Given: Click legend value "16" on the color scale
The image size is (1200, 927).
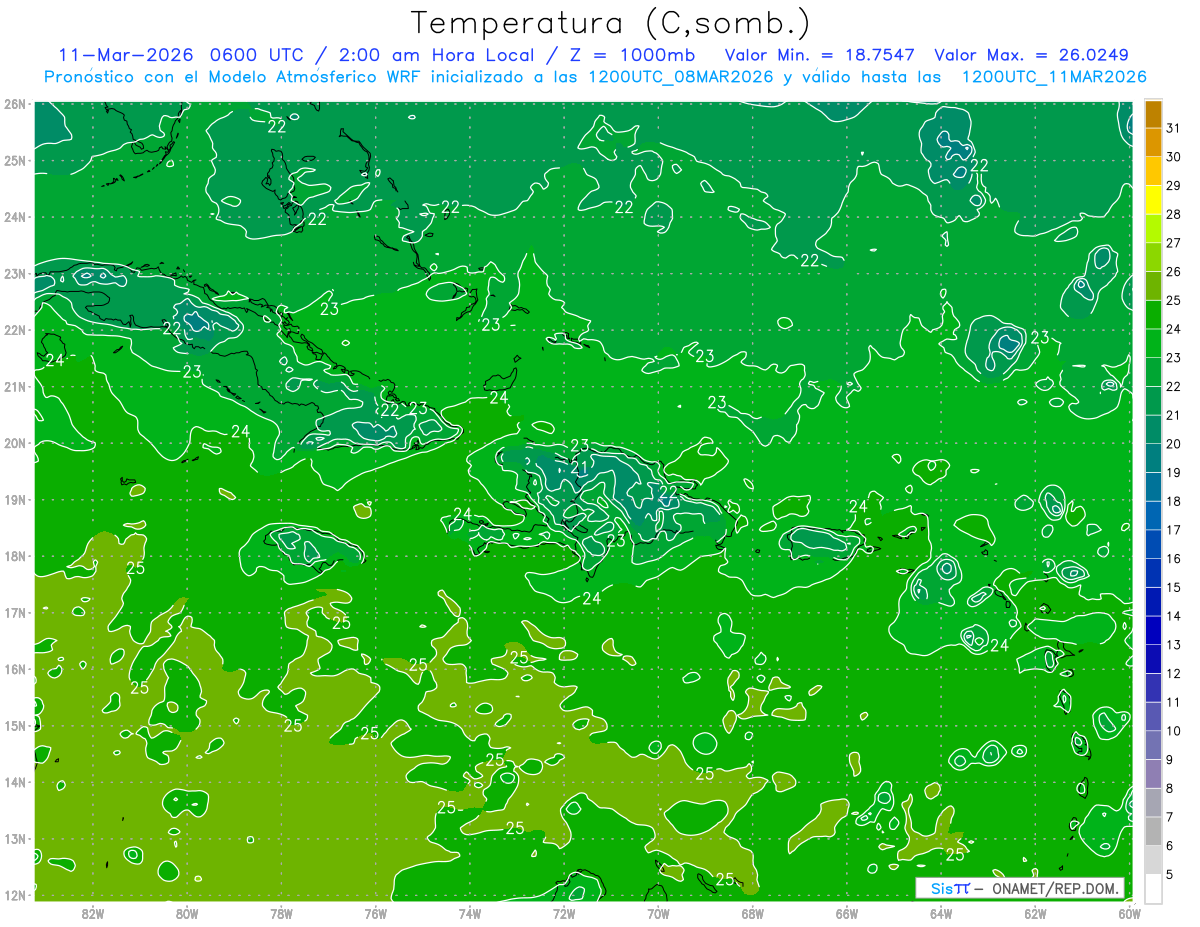Looking at the screenshot, I should [1174, 558].
